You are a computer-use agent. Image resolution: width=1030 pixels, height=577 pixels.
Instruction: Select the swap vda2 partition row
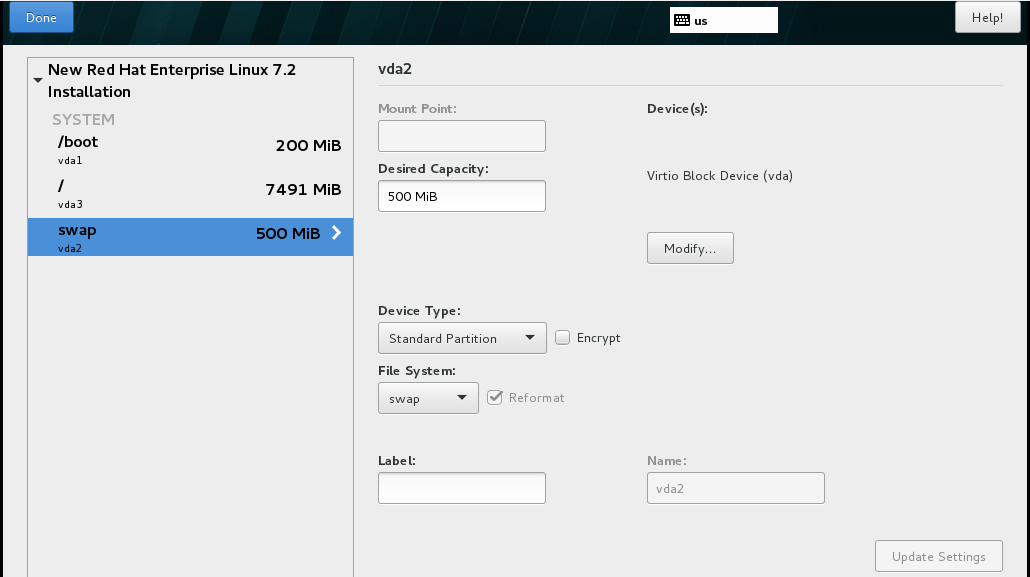(190, 237)
